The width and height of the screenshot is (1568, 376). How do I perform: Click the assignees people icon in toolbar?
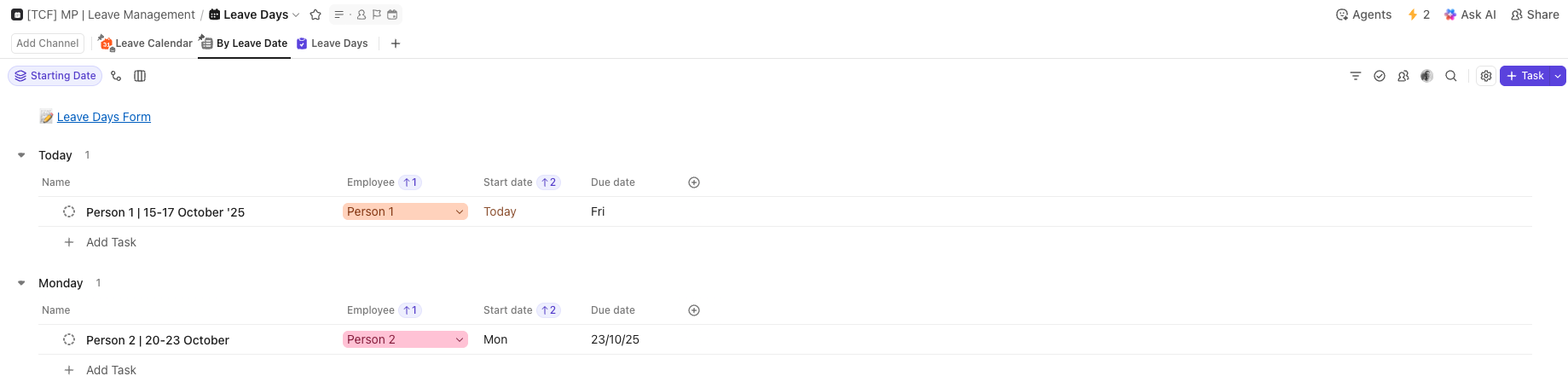pyautogui.click(x=1403, y=76)
